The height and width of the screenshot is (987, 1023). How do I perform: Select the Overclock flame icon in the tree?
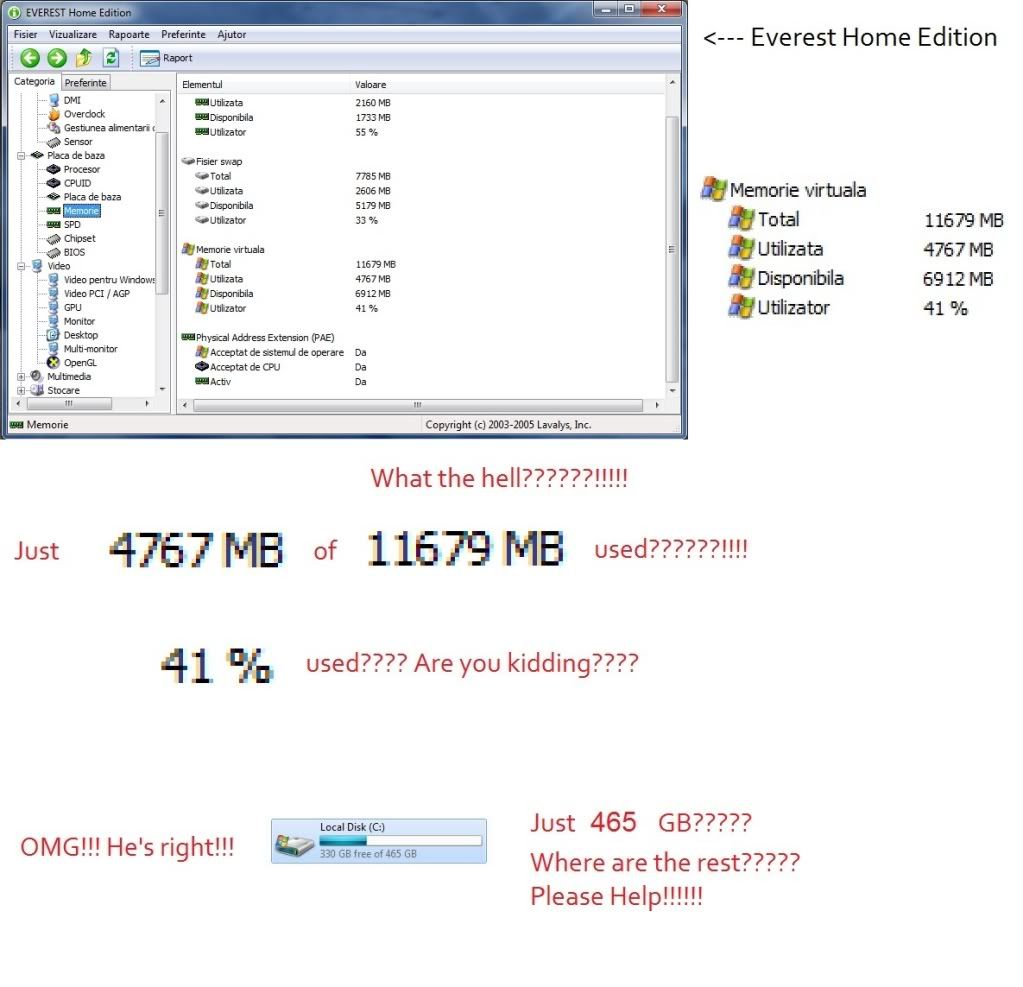(x=54, y=114)
